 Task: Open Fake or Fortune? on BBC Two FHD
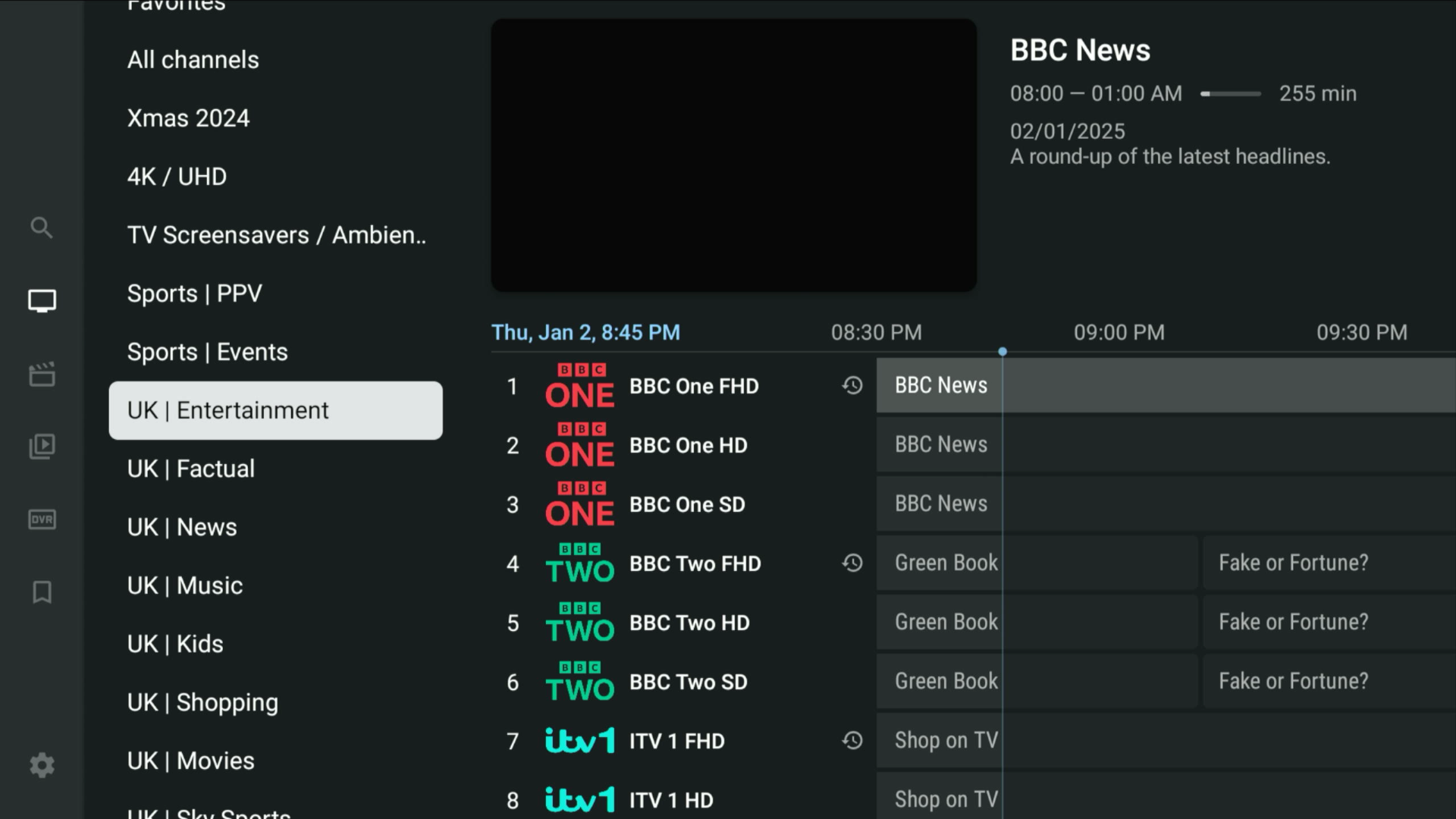tap(1293, 563)
